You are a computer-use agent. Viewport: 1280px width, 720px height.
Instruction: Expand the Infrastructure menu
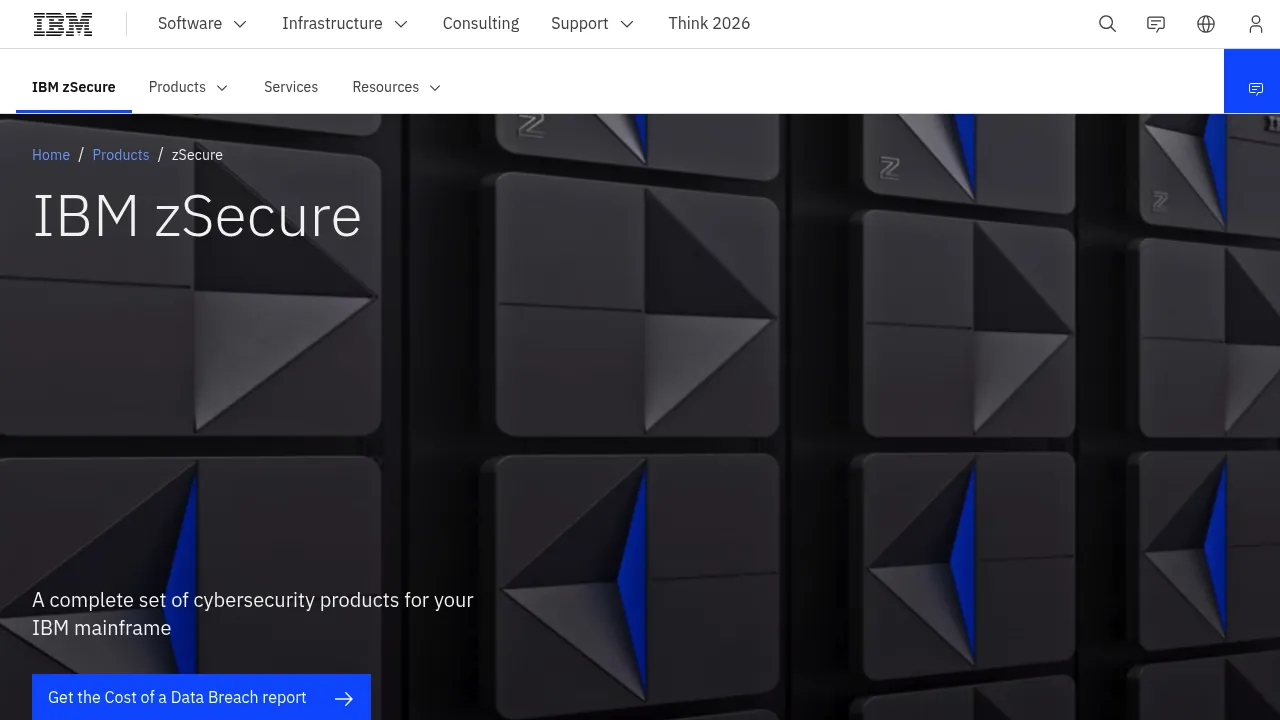tap(345, 24)
